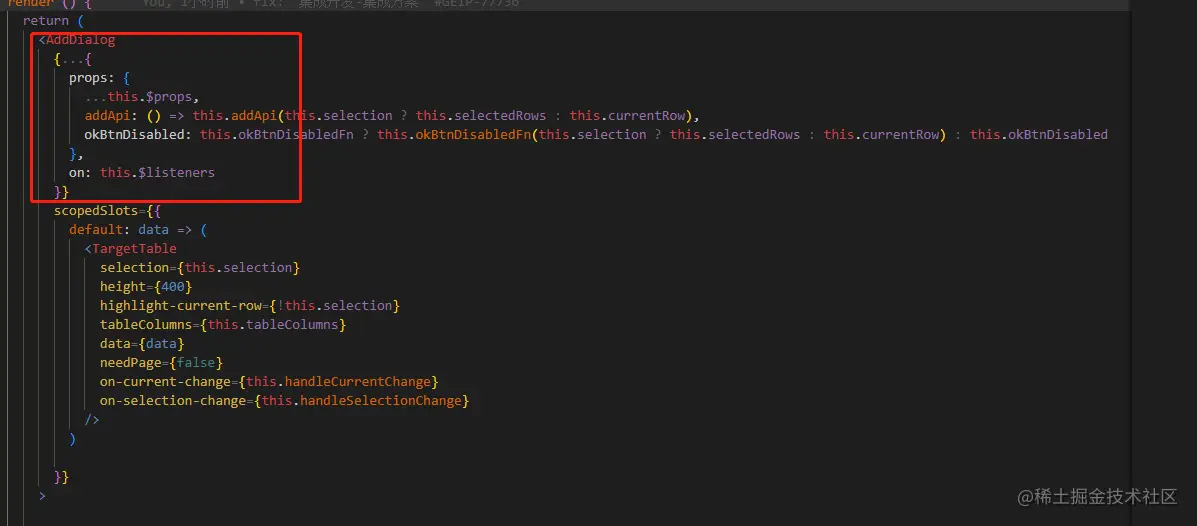Click the "<AddDialog" opening tag
This screenshot has width=1197, height=526.
tap(77, 40)
